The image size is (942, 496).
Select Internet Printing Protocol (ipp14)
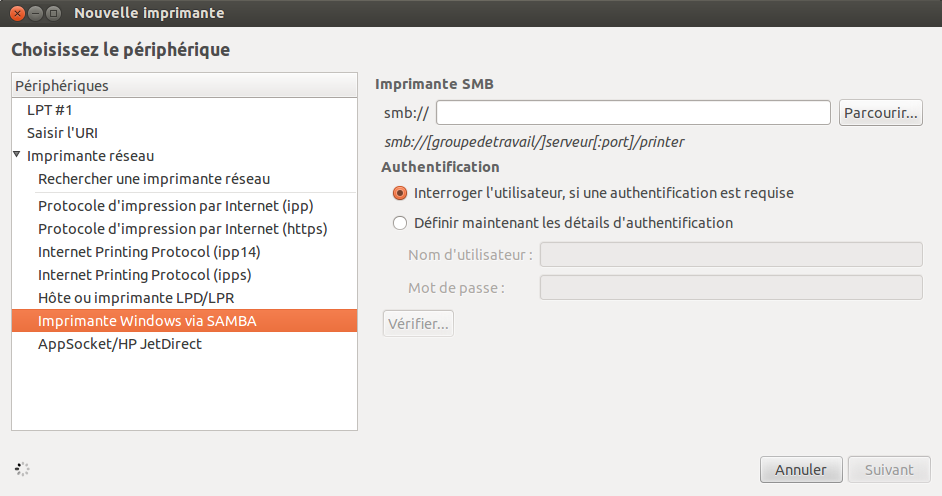tap(184, 252)
